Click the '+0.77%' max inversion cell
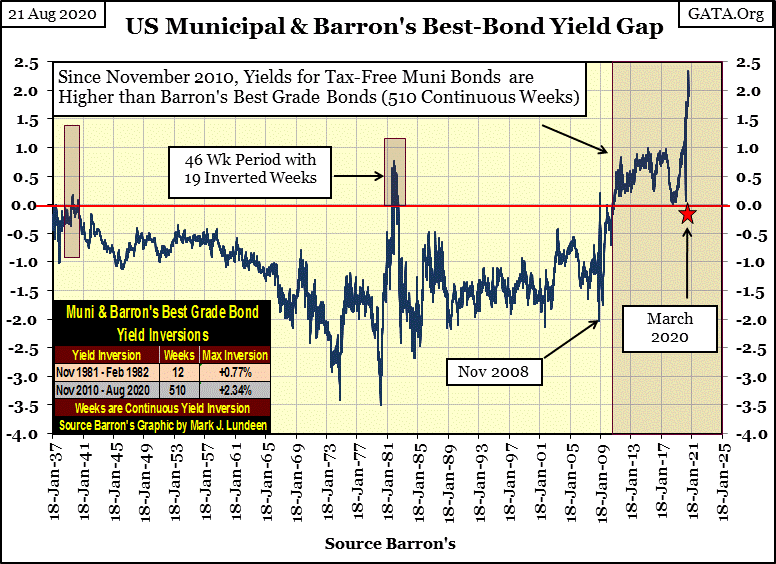The height and width of the screenshot is (564, 776). click(x=235, y=372)
